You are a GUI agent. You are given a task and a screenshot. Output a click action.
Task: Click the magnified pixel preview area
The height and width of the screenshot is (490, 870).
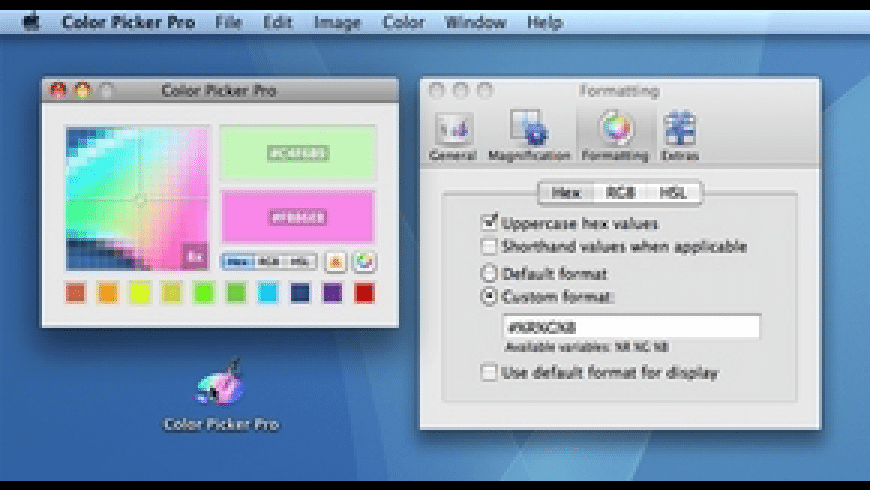tap(137, 199)
